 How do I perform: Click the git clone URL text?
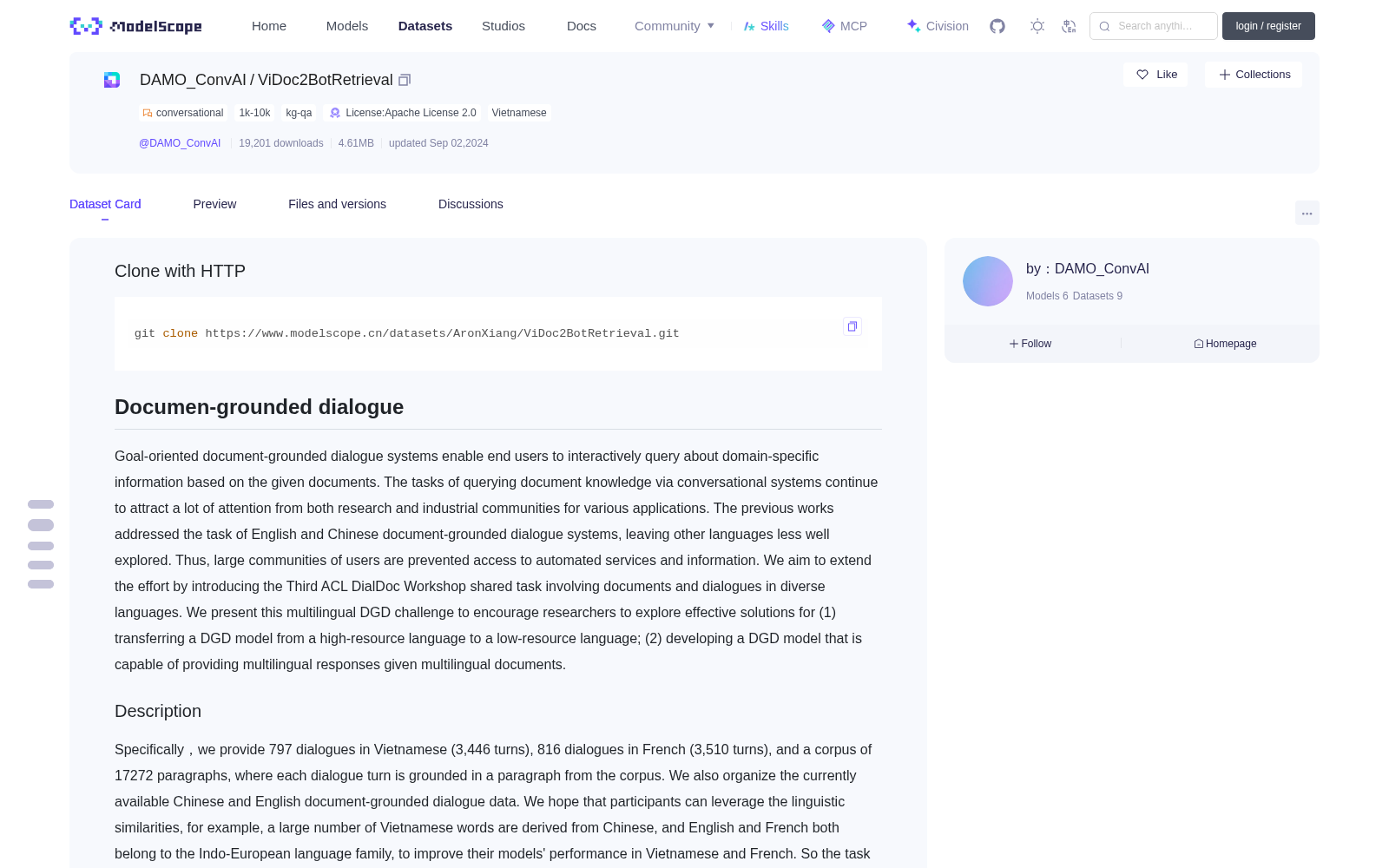(x=443, y=333)
